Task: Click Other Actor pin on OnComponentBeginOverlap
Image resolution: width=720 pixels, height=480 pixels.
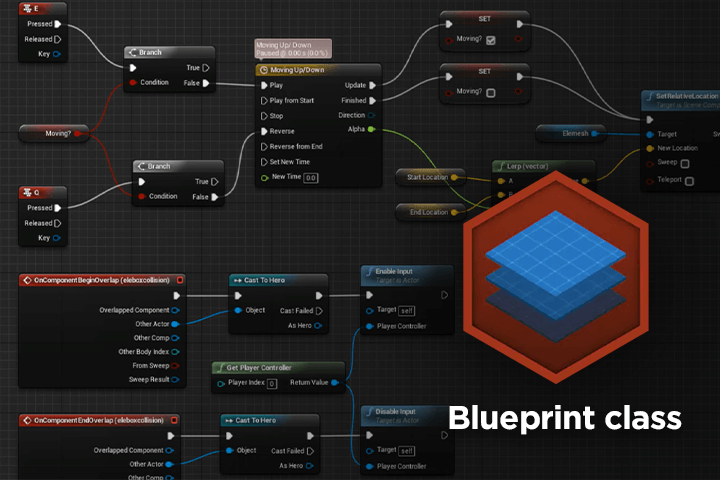Action: tap(175, 324)
